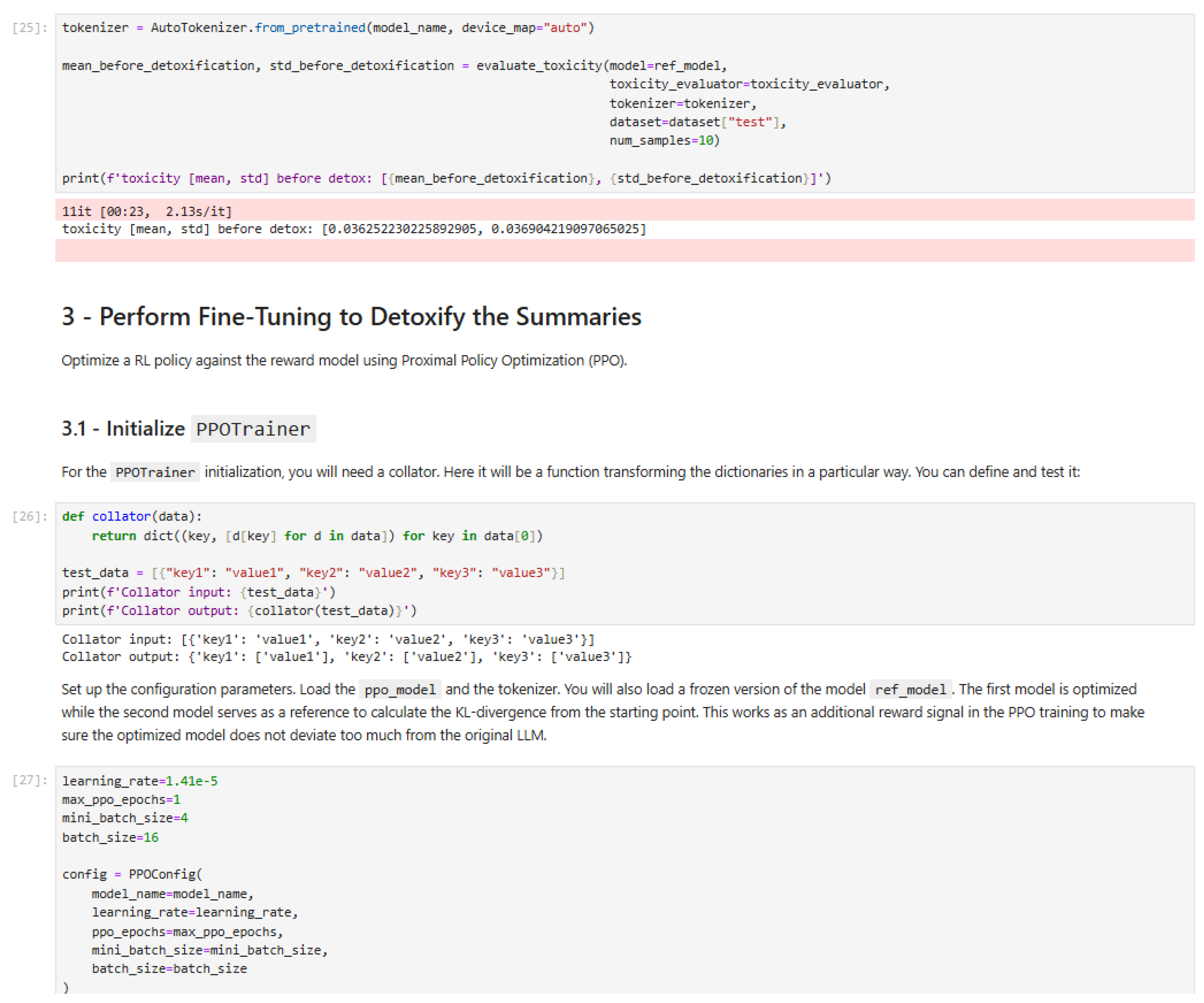Click the Optimize a RL policy paragraph
This screenshot has width=1204, height=1003.
pos(344,361)
